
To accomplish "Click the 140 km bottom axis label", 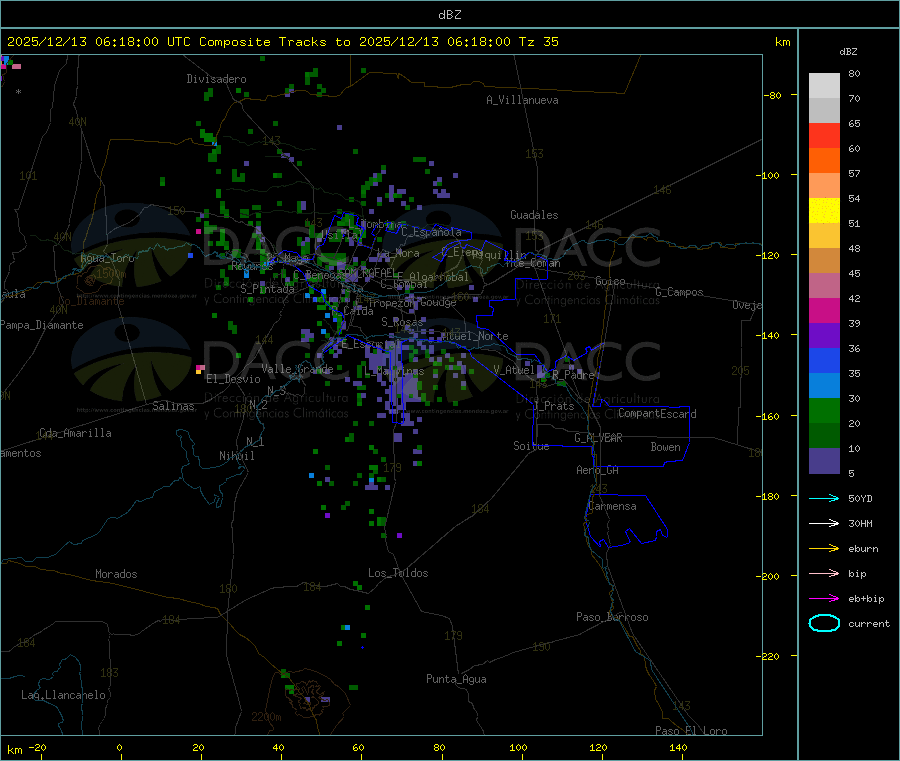I will coord(678,747).
